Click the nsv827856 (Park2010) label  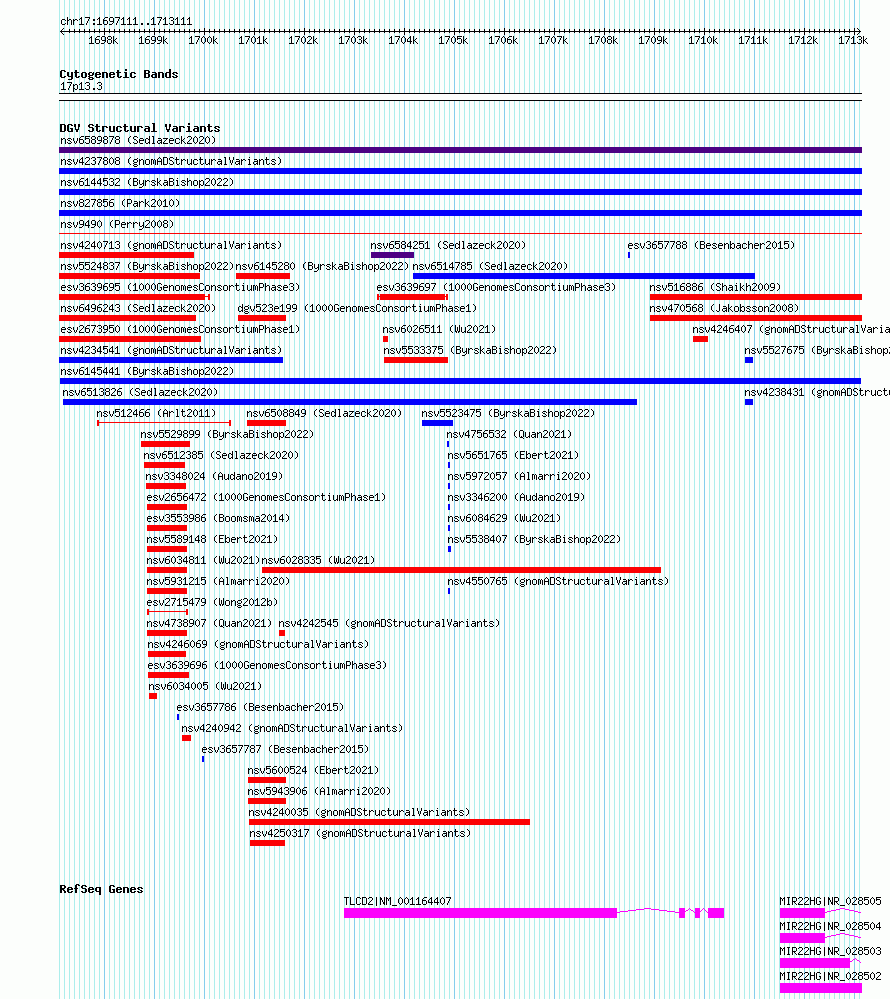(120, 203)
